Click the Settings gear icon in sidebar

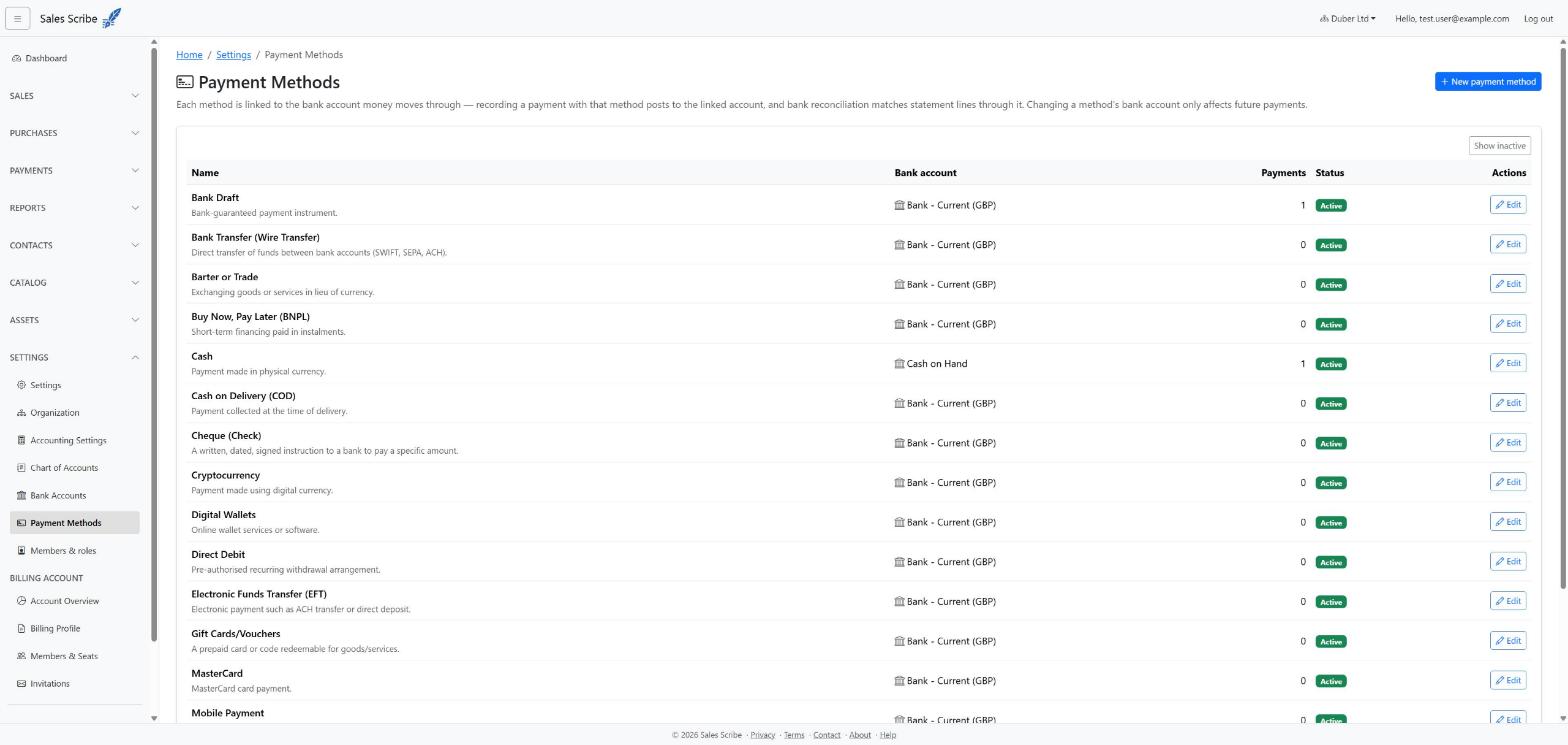21,385
